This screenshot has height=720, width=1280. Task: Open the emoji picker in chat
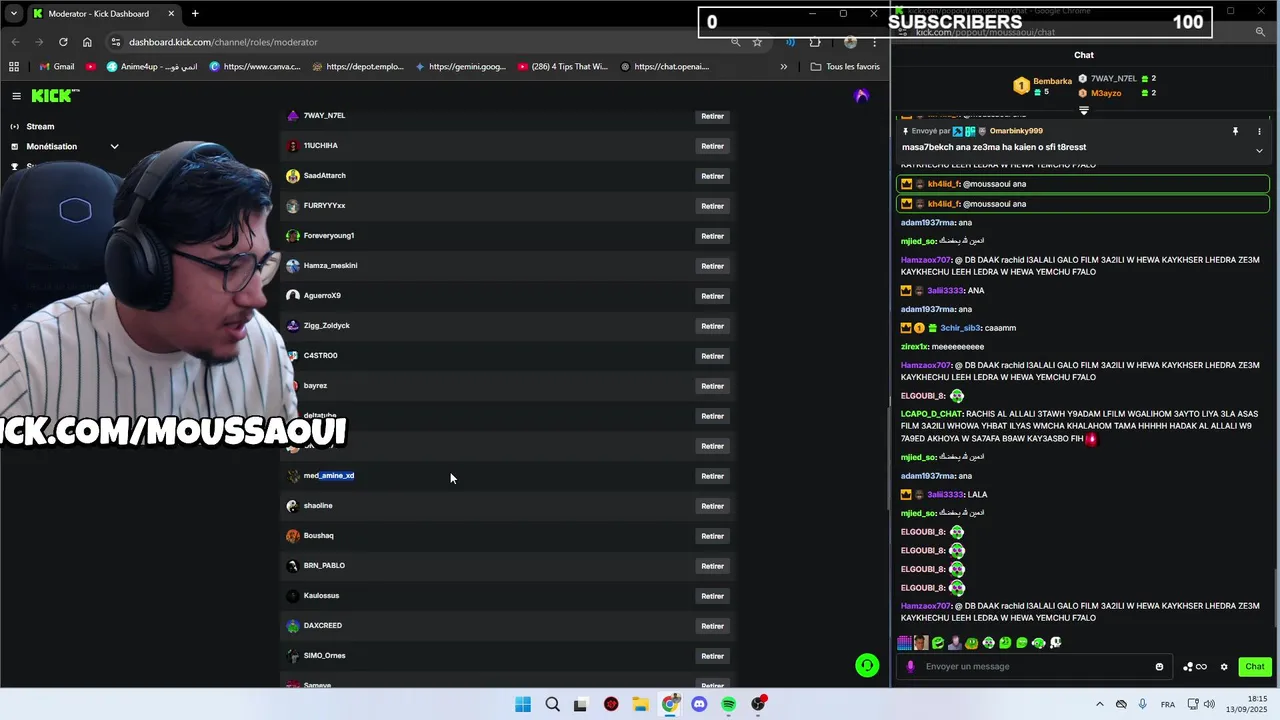(1159, 667)
